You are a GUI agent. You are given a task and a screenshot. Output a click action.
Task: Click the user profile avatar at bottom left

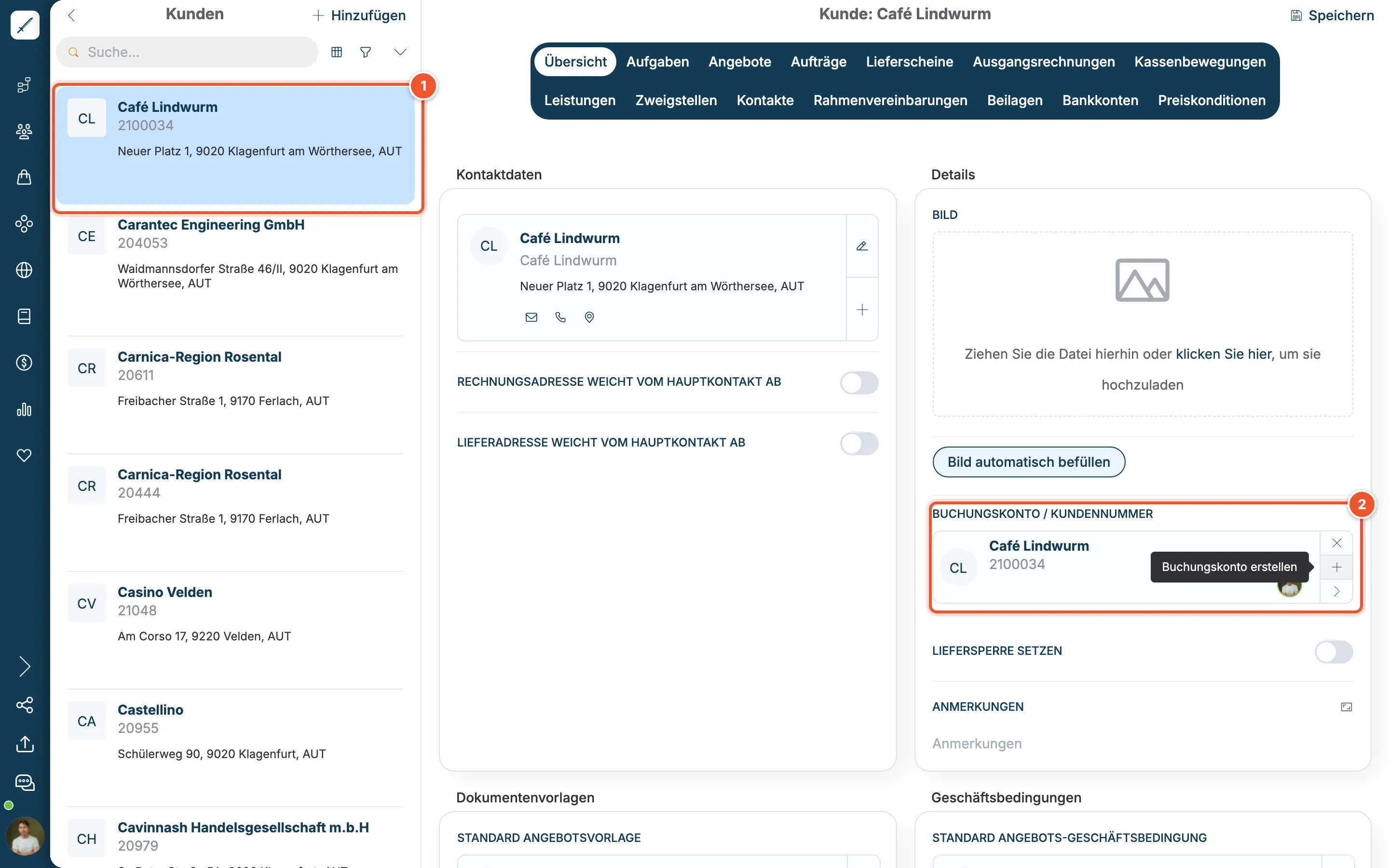(x=25, y=836)
